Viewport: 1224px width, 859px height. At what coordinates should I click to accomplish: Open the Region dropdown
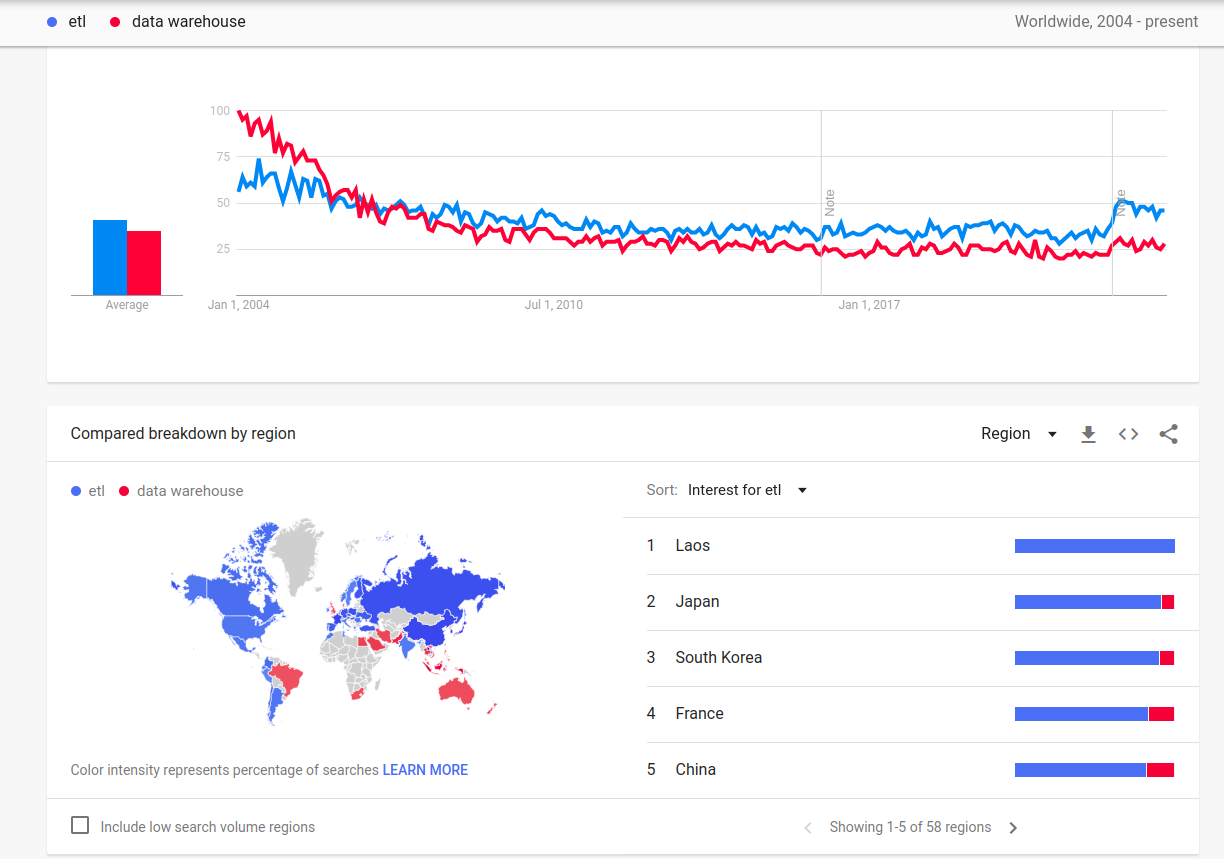click(1019, 434)
